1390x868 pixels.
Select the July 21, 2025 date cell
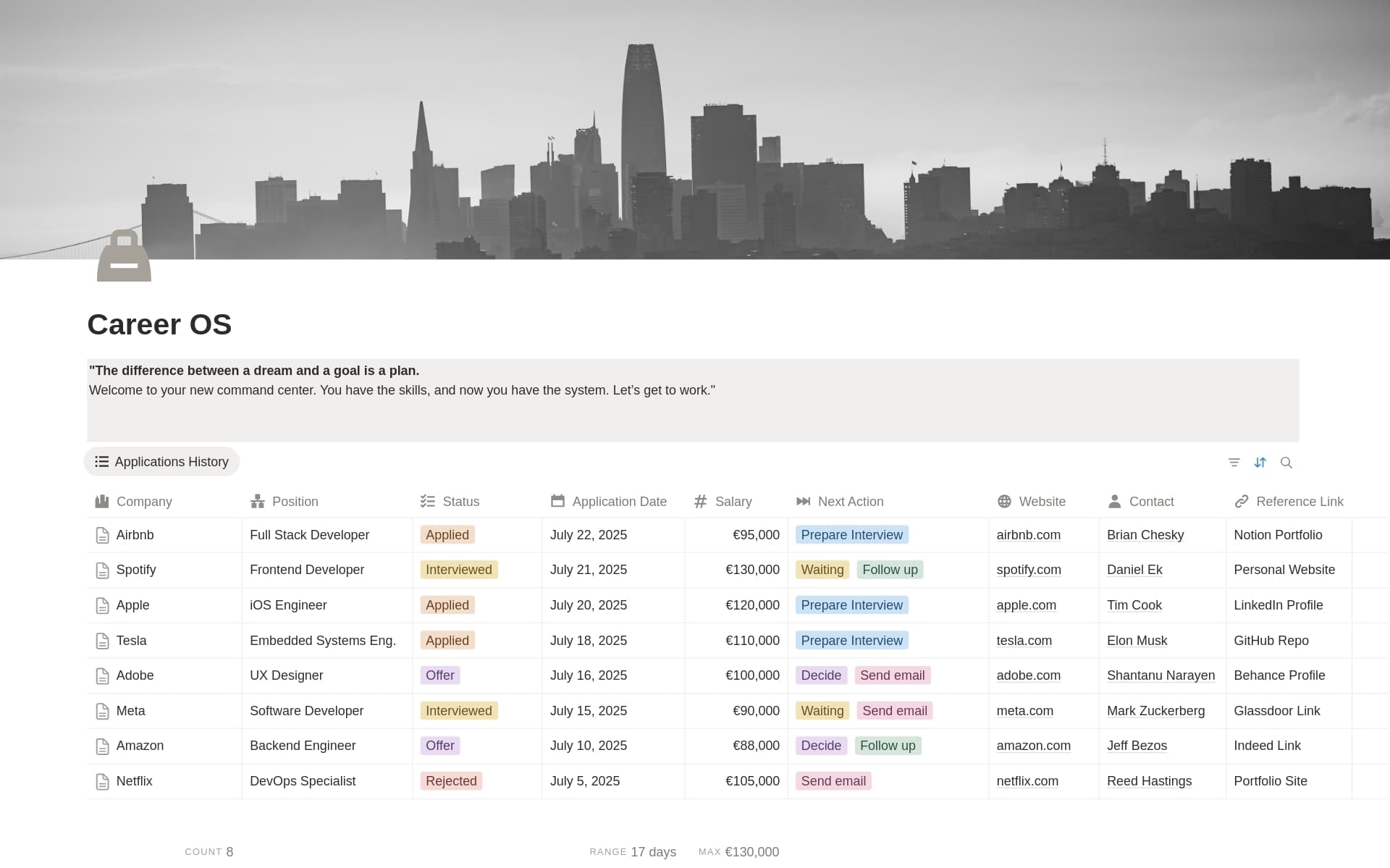click(x=613, y=570)
